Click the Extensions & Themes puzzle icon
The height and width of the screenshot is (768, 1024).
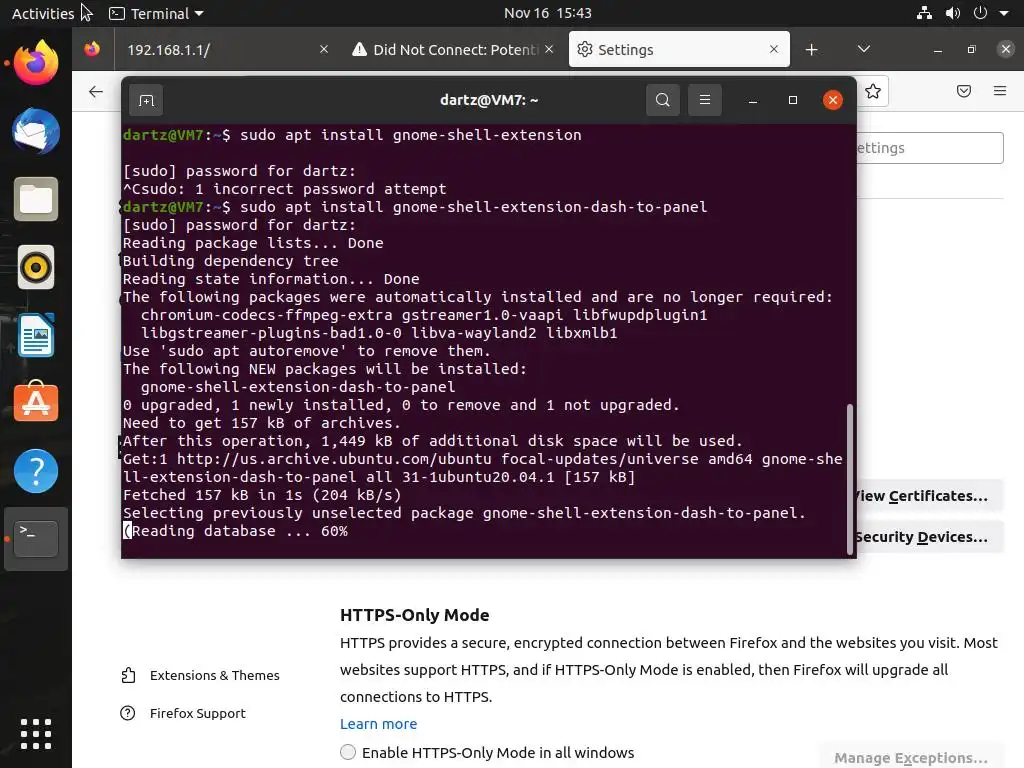pos(128,675)
